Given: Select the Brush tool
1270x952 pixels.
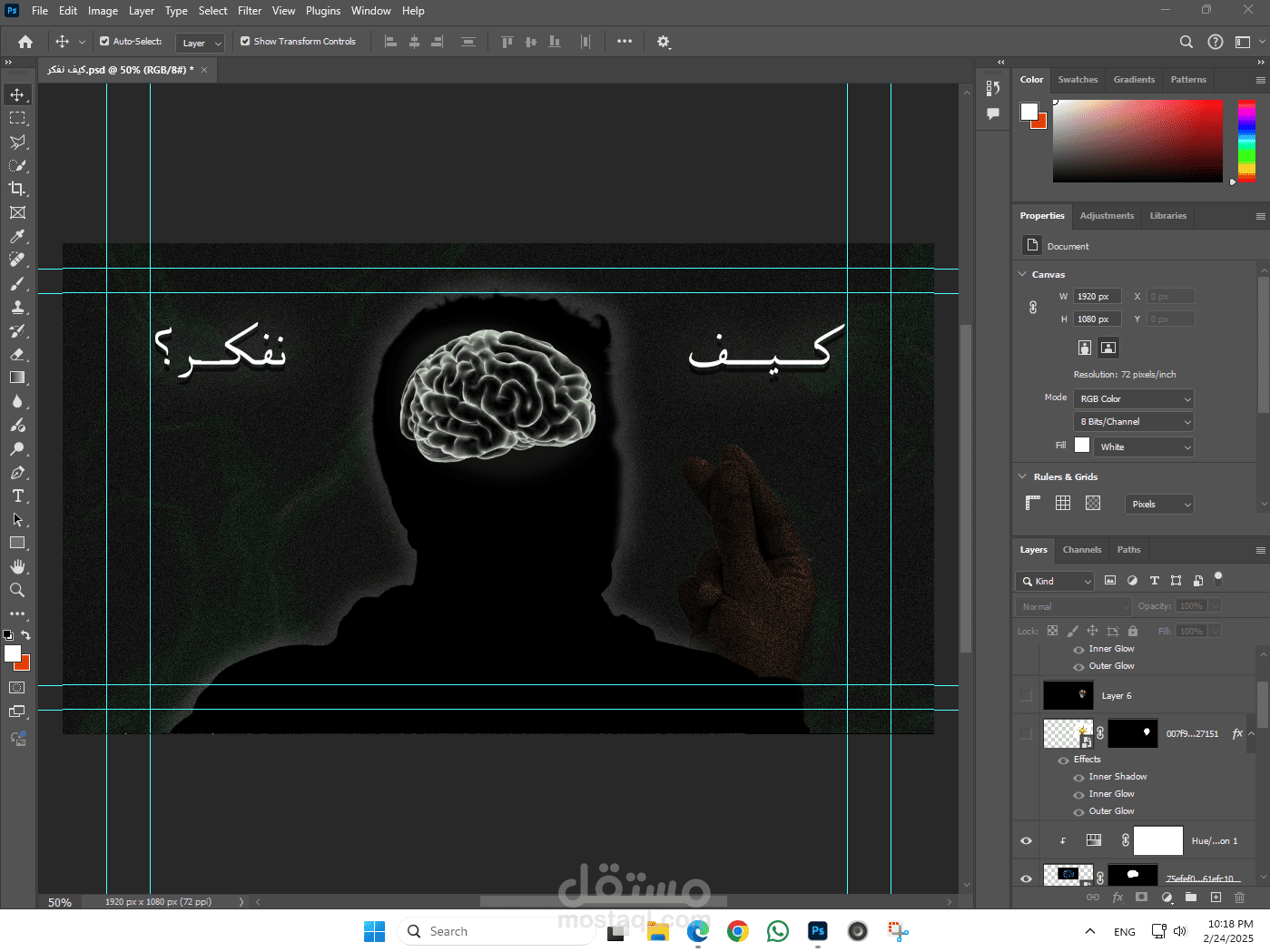Looking at the screenshot, I should tap(17, 283).
